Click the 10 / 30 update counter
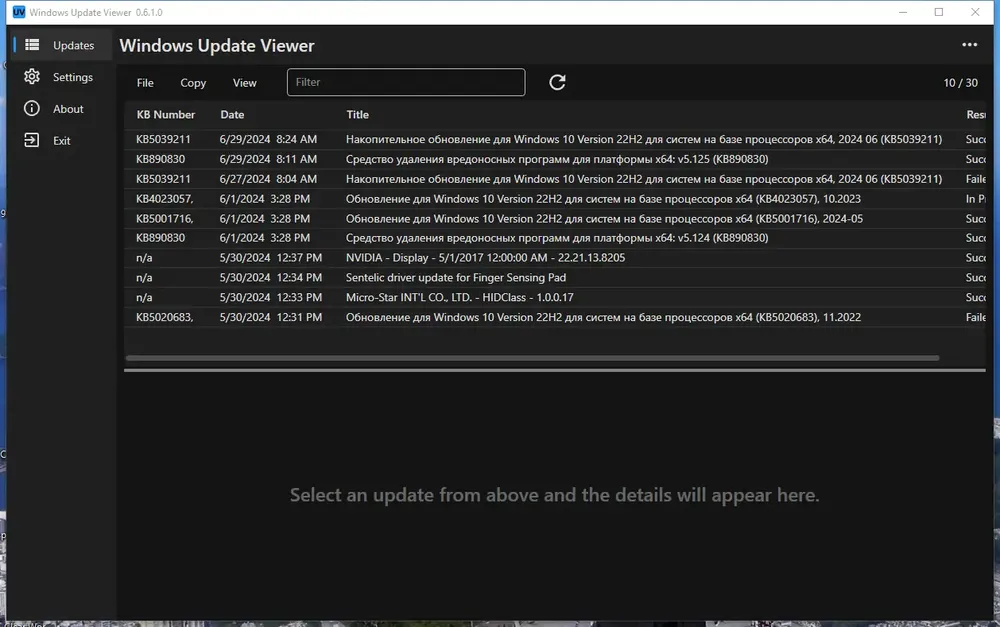 960,83
